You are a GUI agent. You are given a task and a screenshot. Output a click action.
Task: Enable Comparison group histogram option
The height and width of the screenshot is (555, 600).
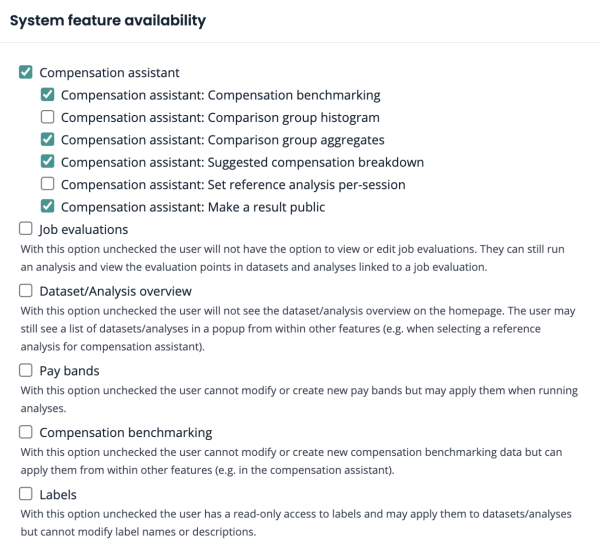48,117
